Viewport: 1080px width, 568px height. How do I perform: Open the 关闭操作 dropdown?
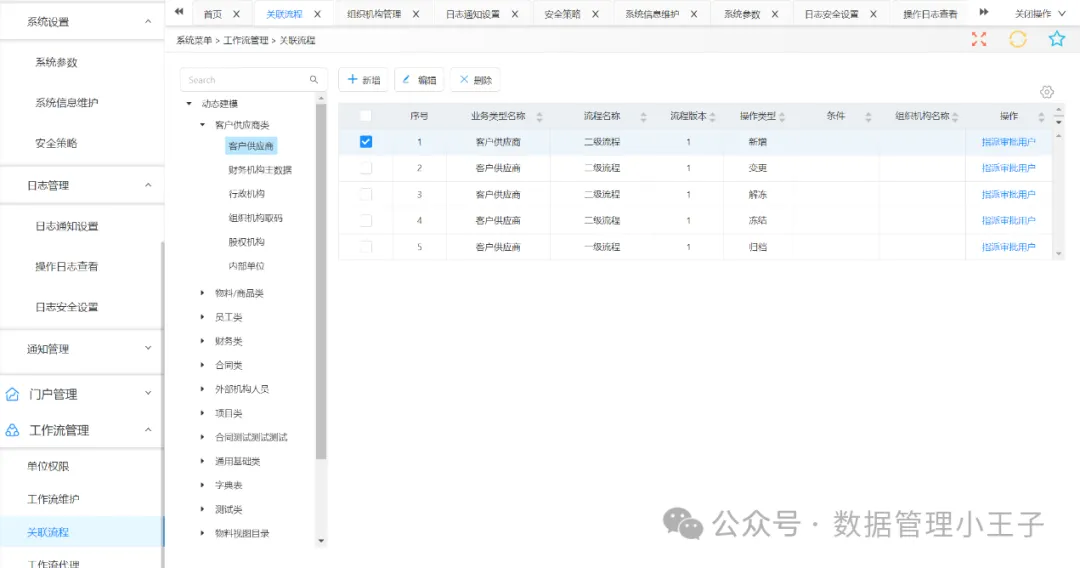(1039, 14)
